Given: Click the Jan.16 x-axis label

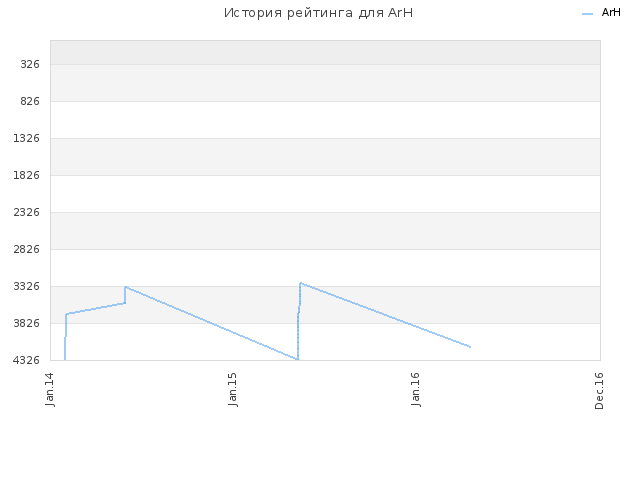Looking at the screenshot, I should pyautogui.click(x=416, y=389).
